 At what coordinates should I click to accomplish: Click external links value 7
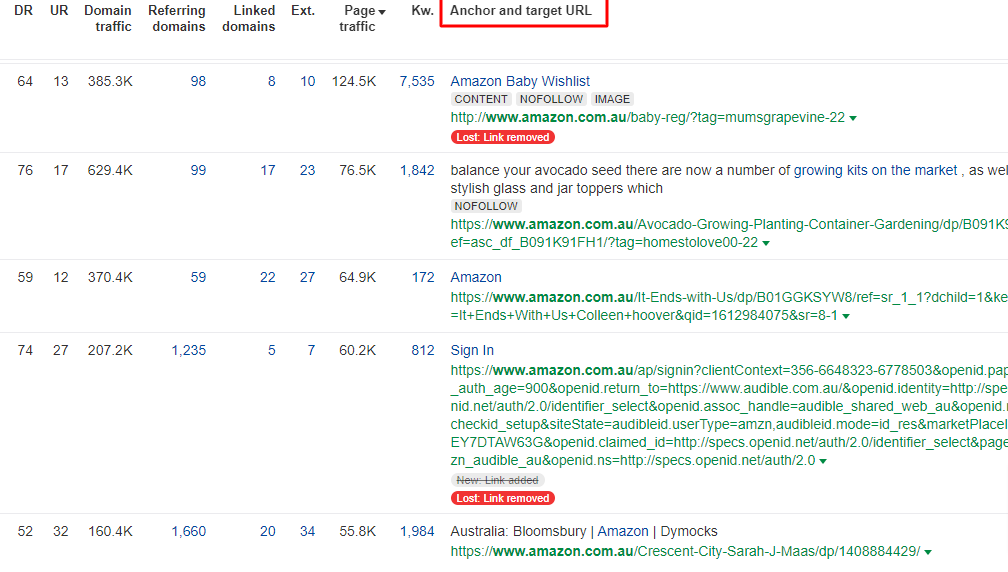[311, 350]
